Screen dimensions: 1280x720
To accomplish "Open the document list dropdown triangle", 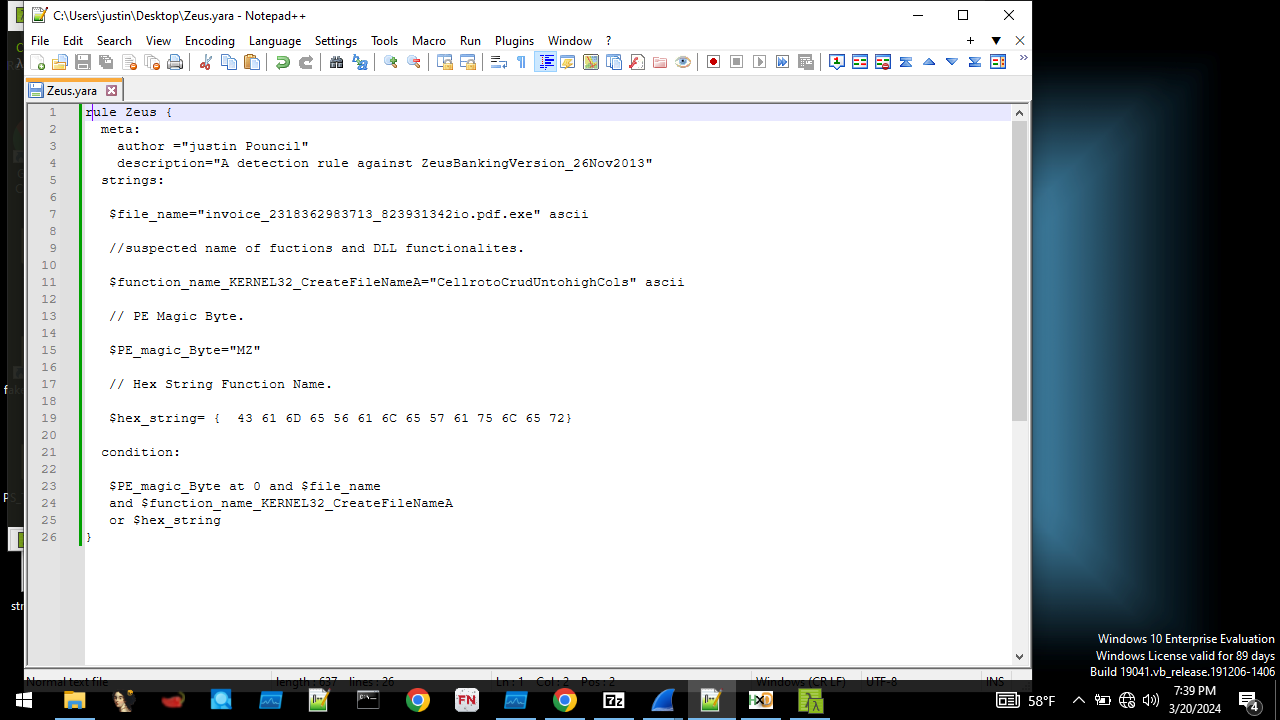I will [x=996, y=41].
